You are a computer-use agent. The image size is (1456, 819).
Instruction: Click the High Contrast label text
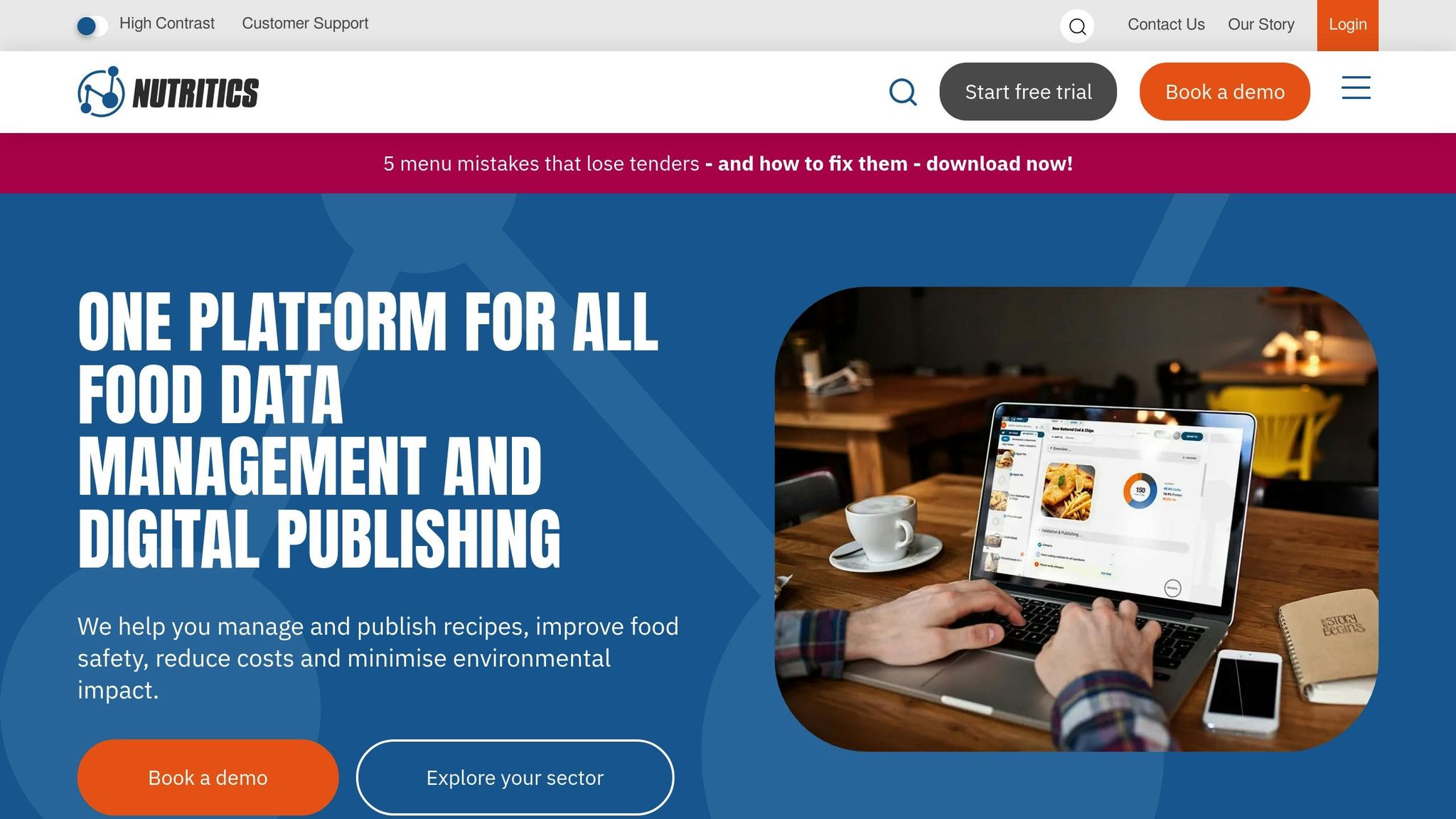coord(167,23)
